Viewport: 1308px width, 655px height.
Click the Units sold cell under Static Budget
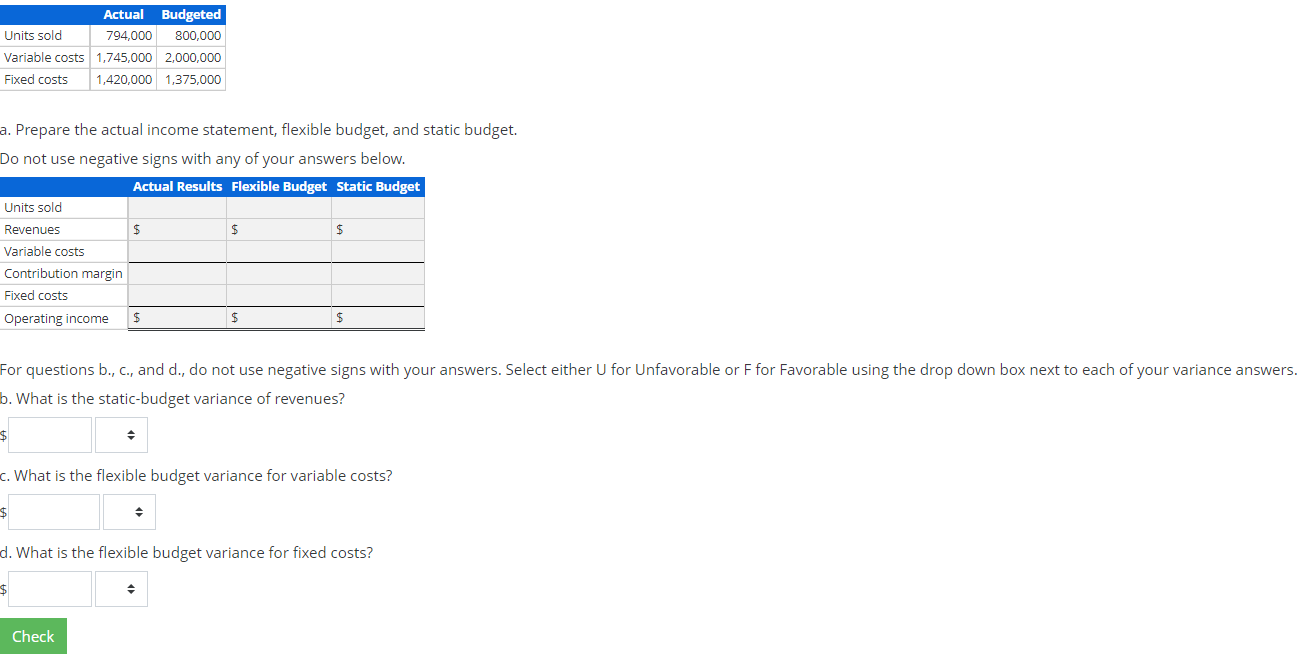tap(378, 207)
